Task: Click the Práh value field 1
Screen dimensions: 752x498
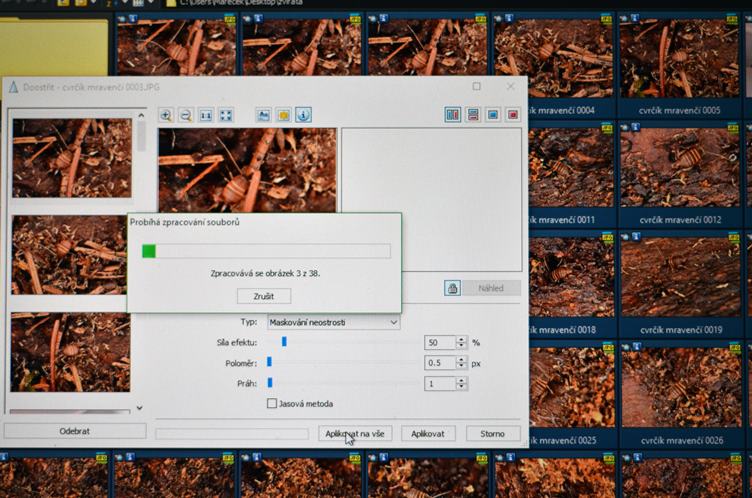Action: [440, 383]
